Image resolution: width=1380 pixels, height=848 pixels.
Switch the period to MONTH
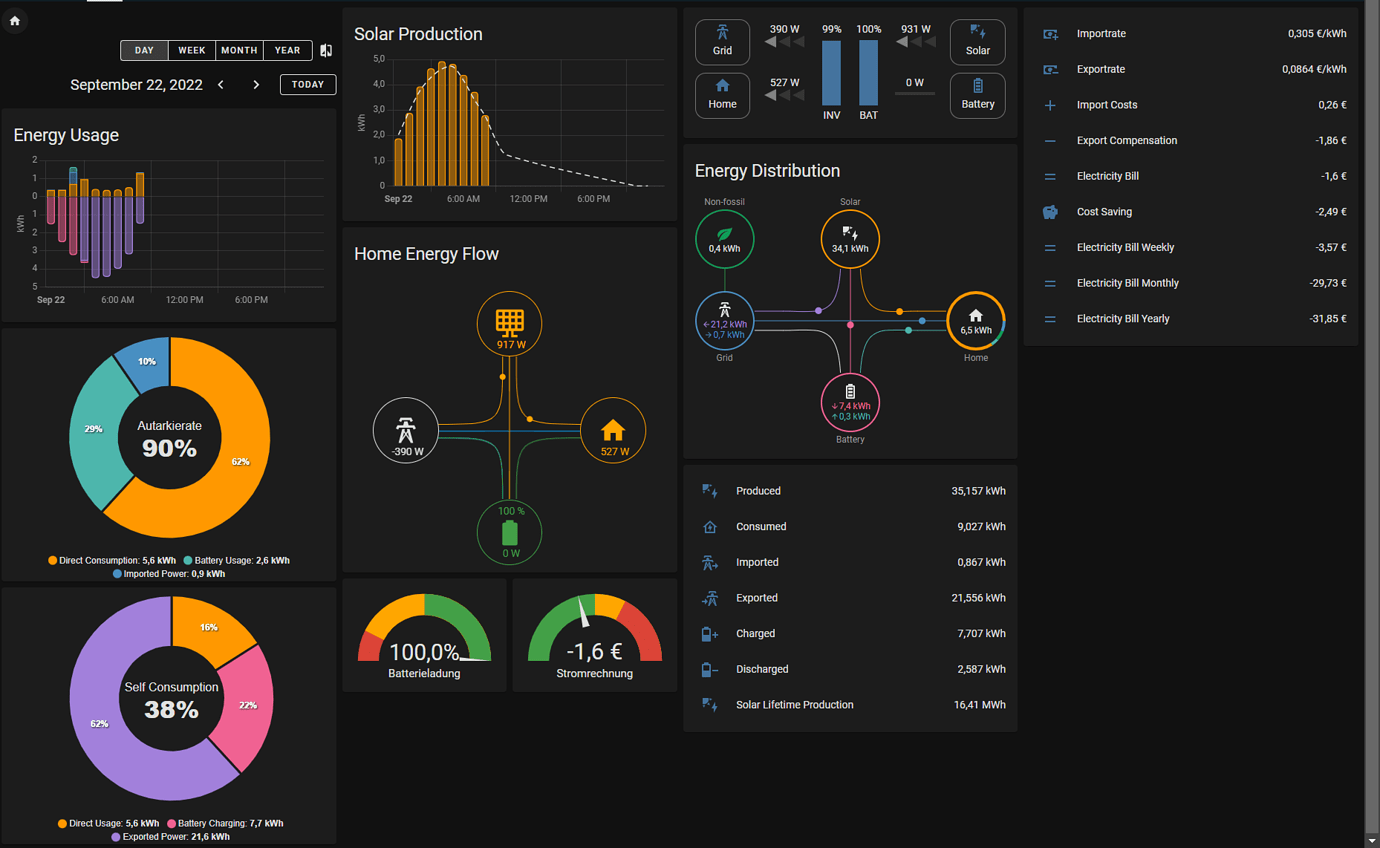point(239,50)
